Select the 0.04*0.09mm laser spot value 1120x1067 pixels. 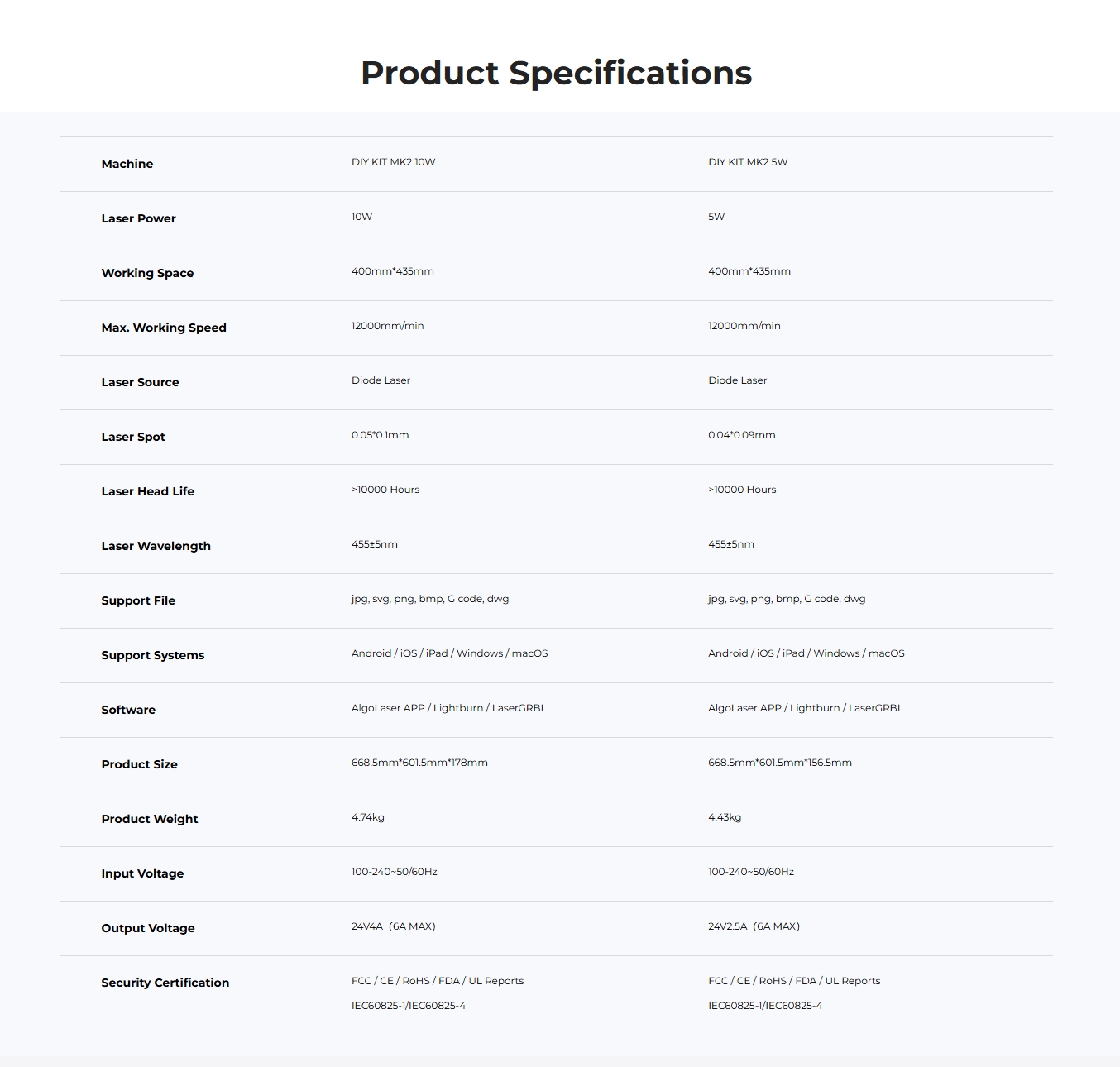[741, 435]
